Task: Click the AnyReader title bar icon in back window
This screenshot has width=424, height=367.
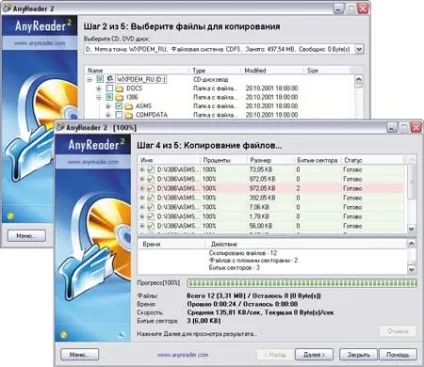Action: 7,8
